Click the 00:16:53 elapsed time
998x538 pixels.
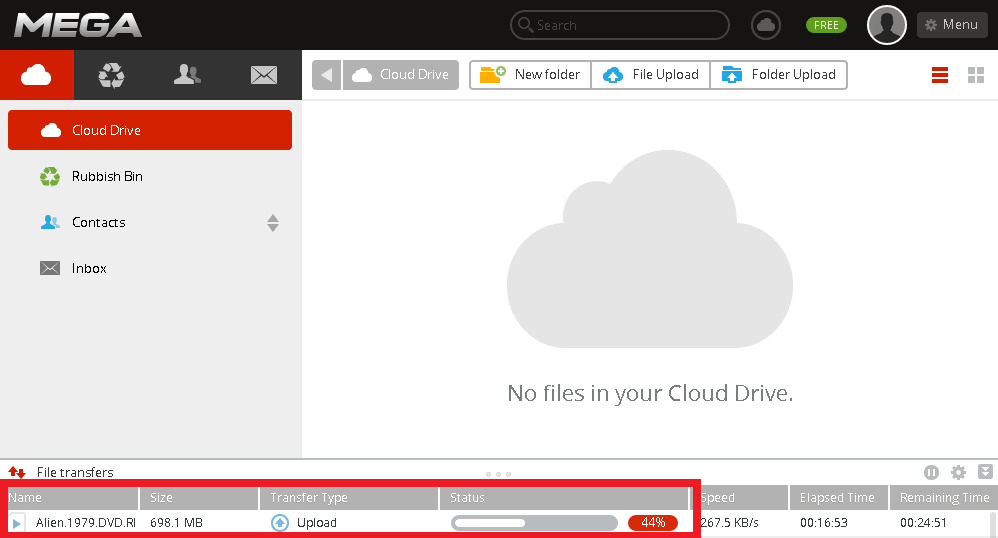pyautogui.click(x=824, y=523)
